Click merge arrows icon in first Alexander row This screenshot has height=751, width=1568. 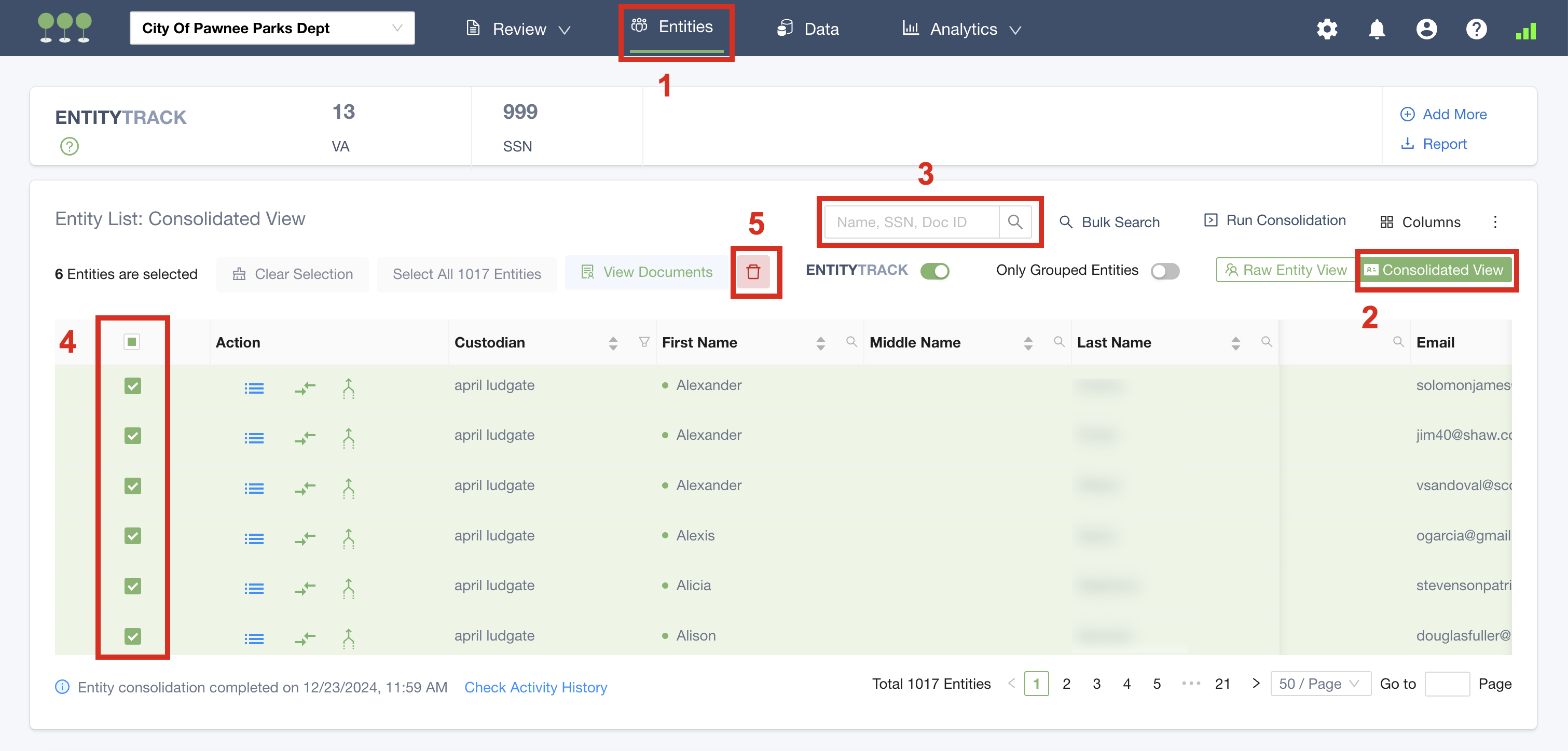305,387
